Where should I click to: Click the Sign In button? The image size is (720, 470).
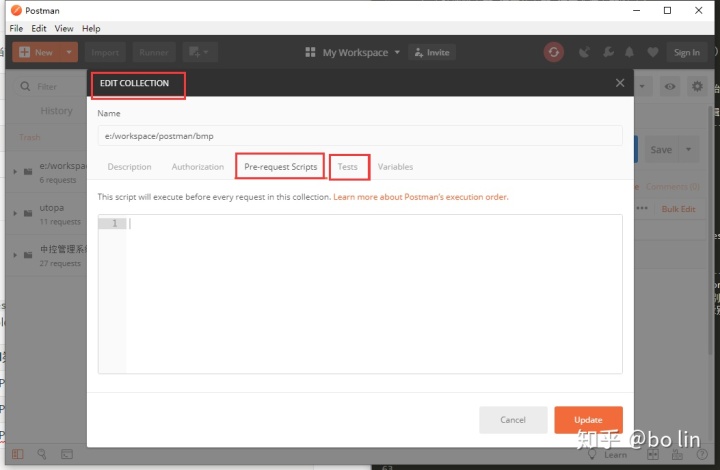click(x=687, y=52)
